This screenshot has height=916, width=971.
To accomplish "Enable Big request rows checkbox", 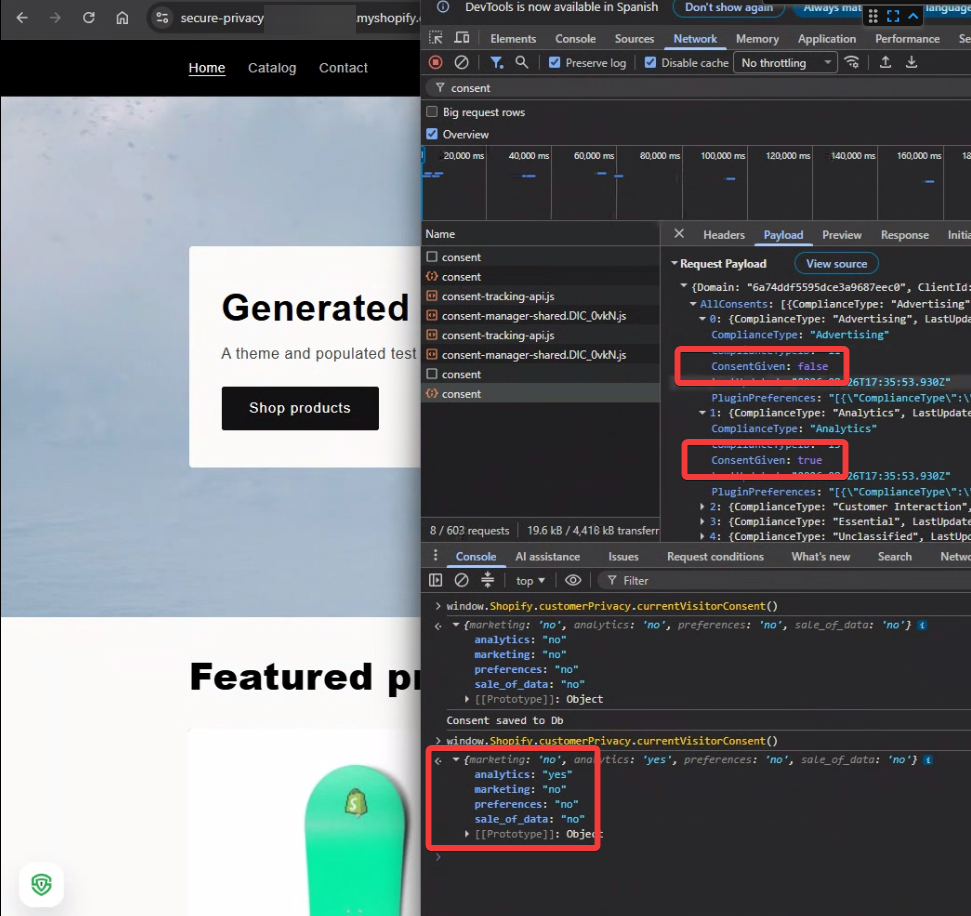I will (432, 111).
